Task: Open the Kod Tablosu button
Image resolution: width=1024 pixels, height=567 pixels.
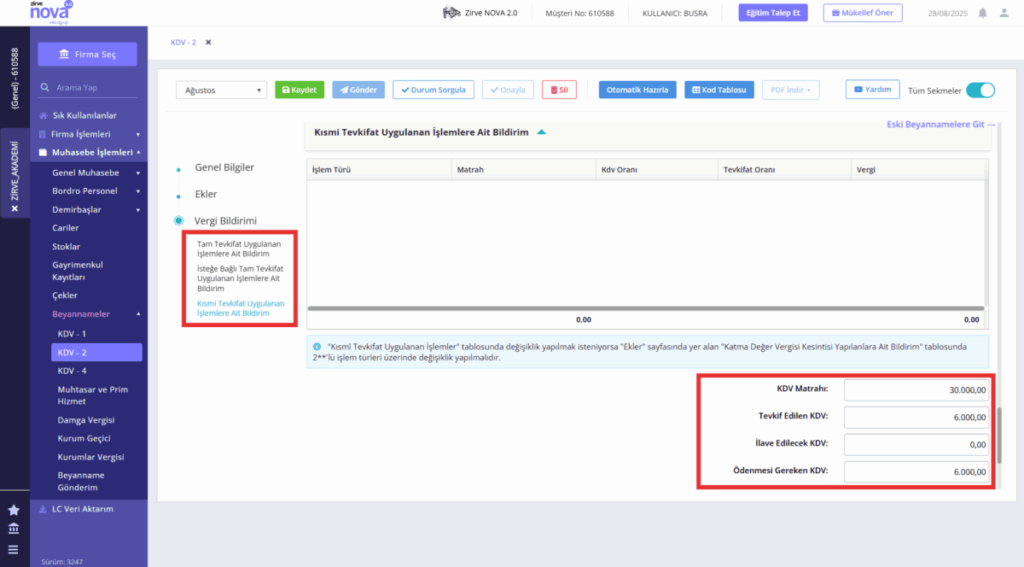Action: point(719,90)
